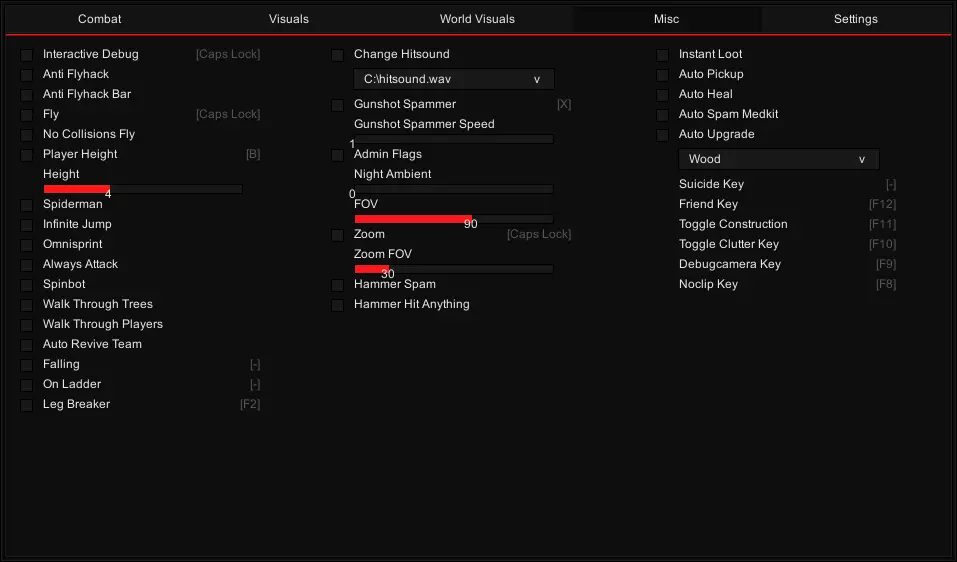Click the Zoom FOV slider
Screen dimensions: 957x562
tap(453, 268)
